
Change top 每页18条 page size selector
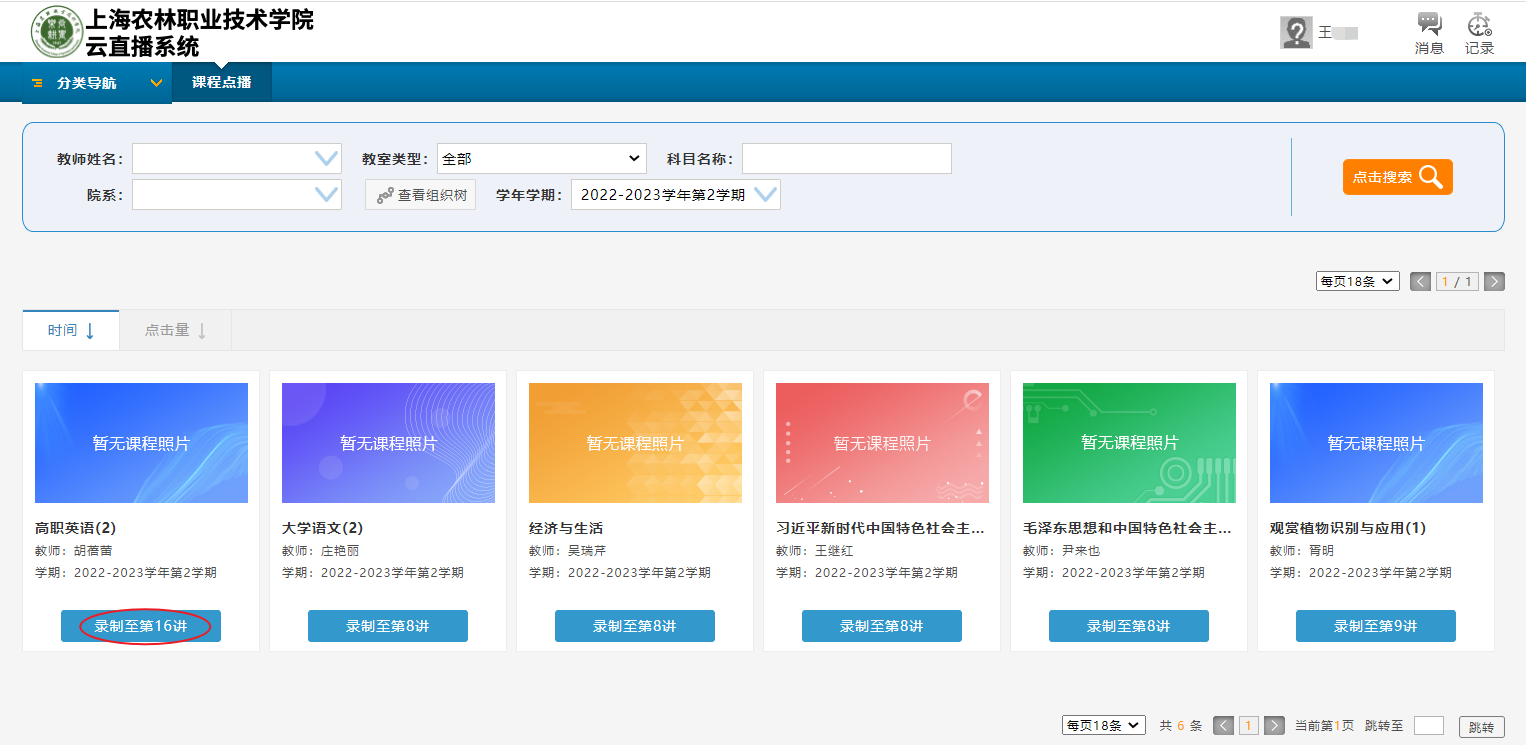(x=1356, y=282)
